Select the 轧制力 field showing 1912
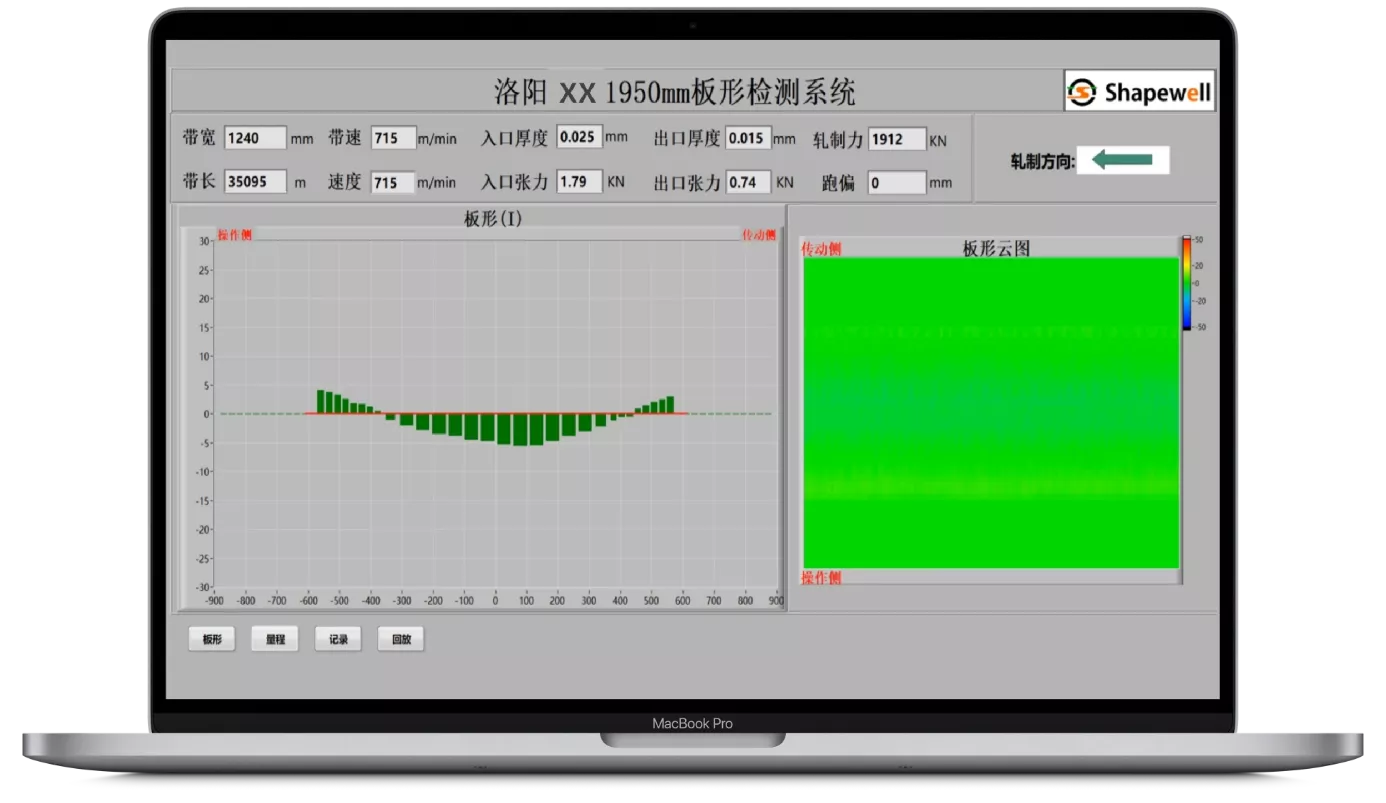 point(897,139)
